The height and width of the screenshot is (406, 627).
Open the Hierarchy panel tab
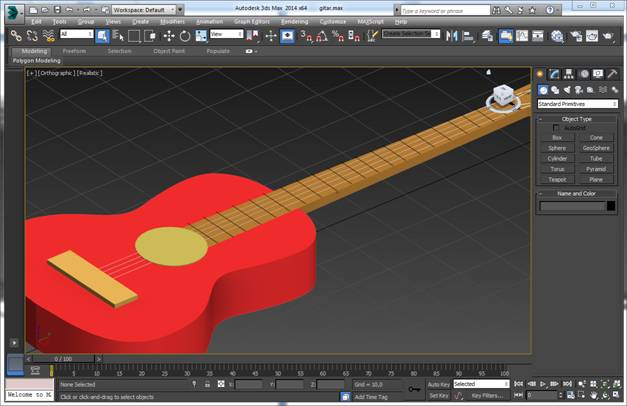click(x=569, y=74)
